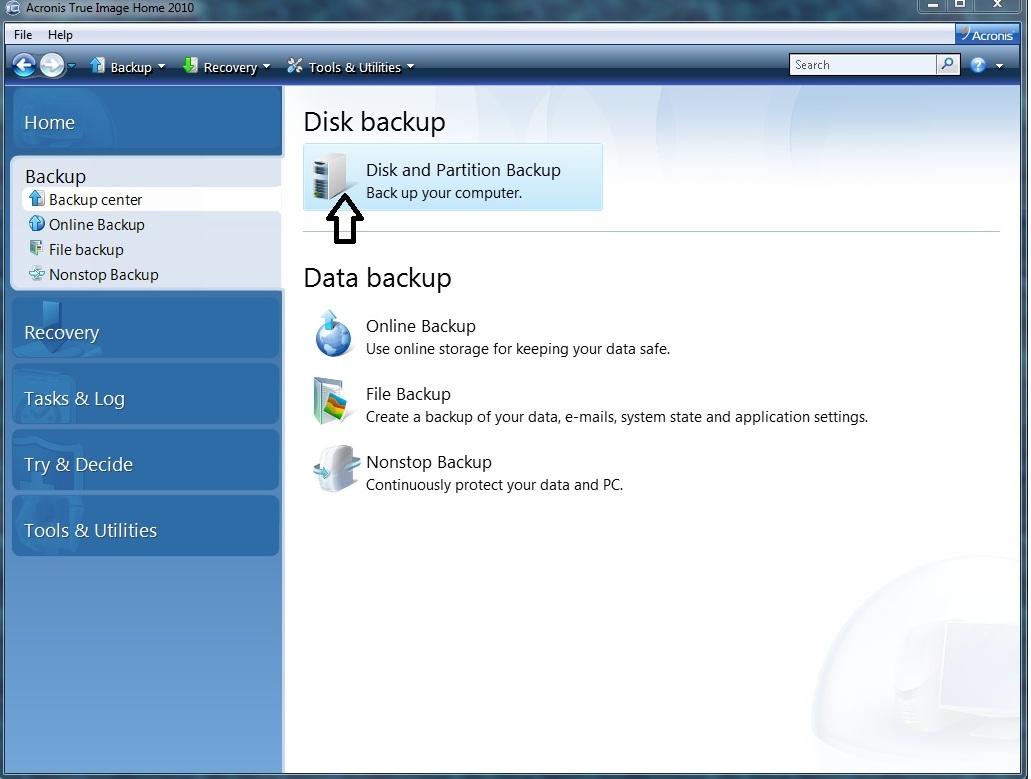Click the Nonstop Backup disk icon

coord(337,469)
